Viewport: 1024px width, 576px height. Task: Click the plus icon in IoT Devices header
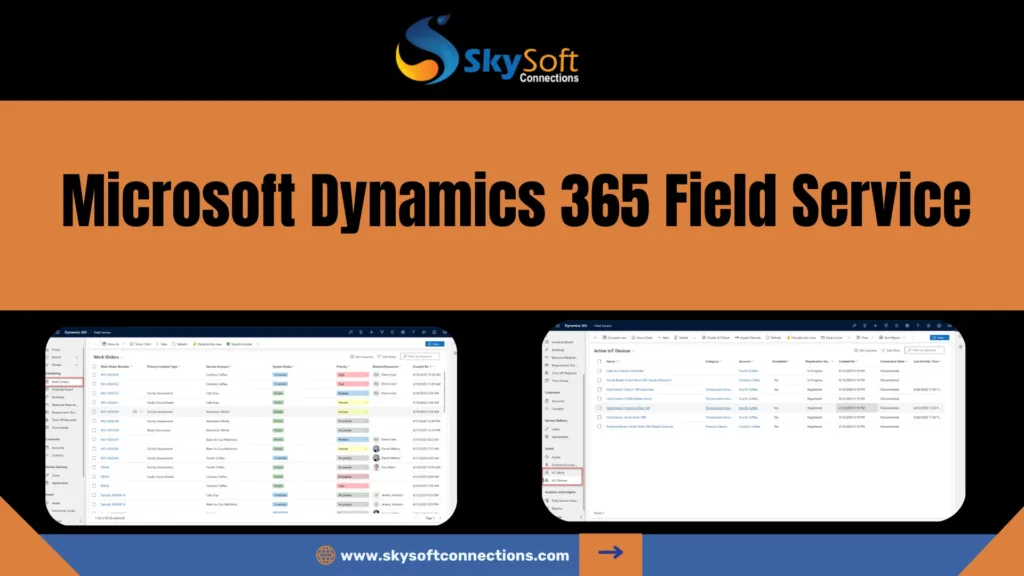pos(875,325)
